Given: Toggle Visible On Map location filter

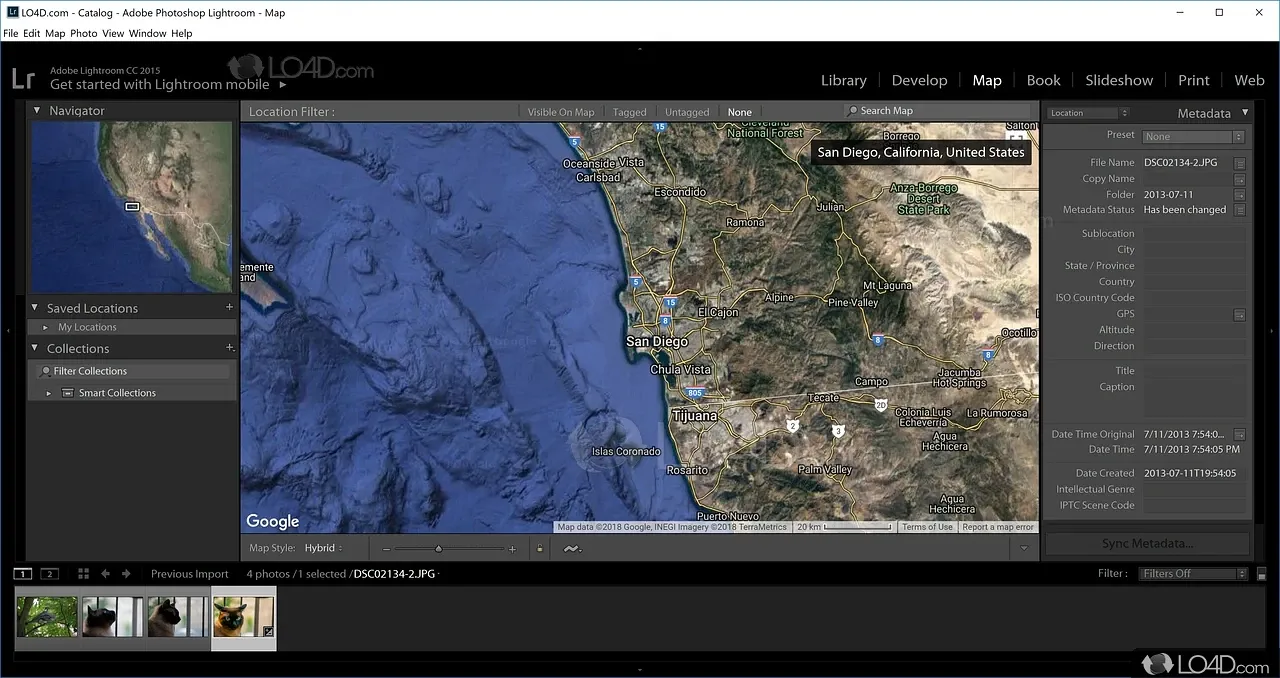Looking at the screenshot, I should point(561,112).
